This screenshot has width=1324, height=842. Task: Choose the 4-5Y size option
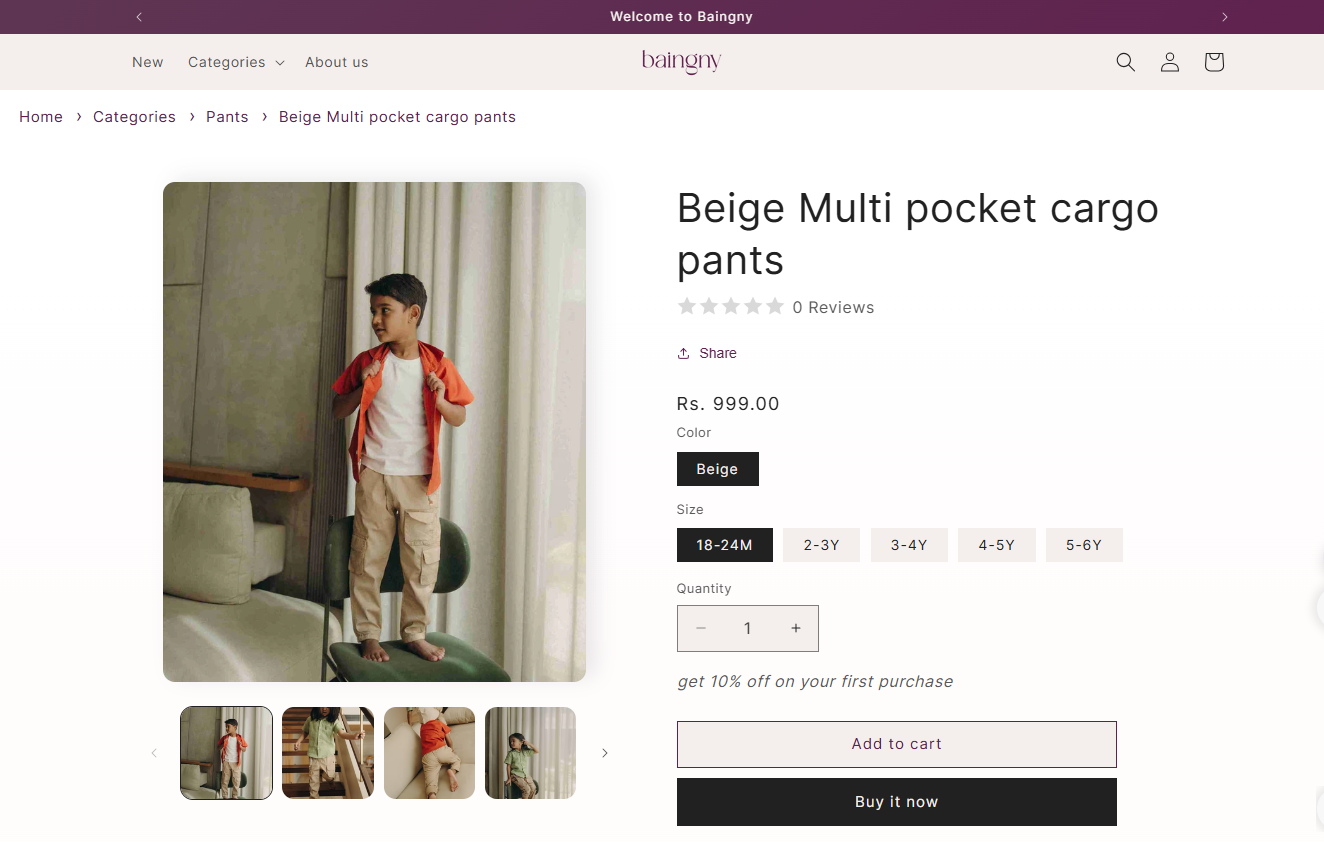[996, 545]
